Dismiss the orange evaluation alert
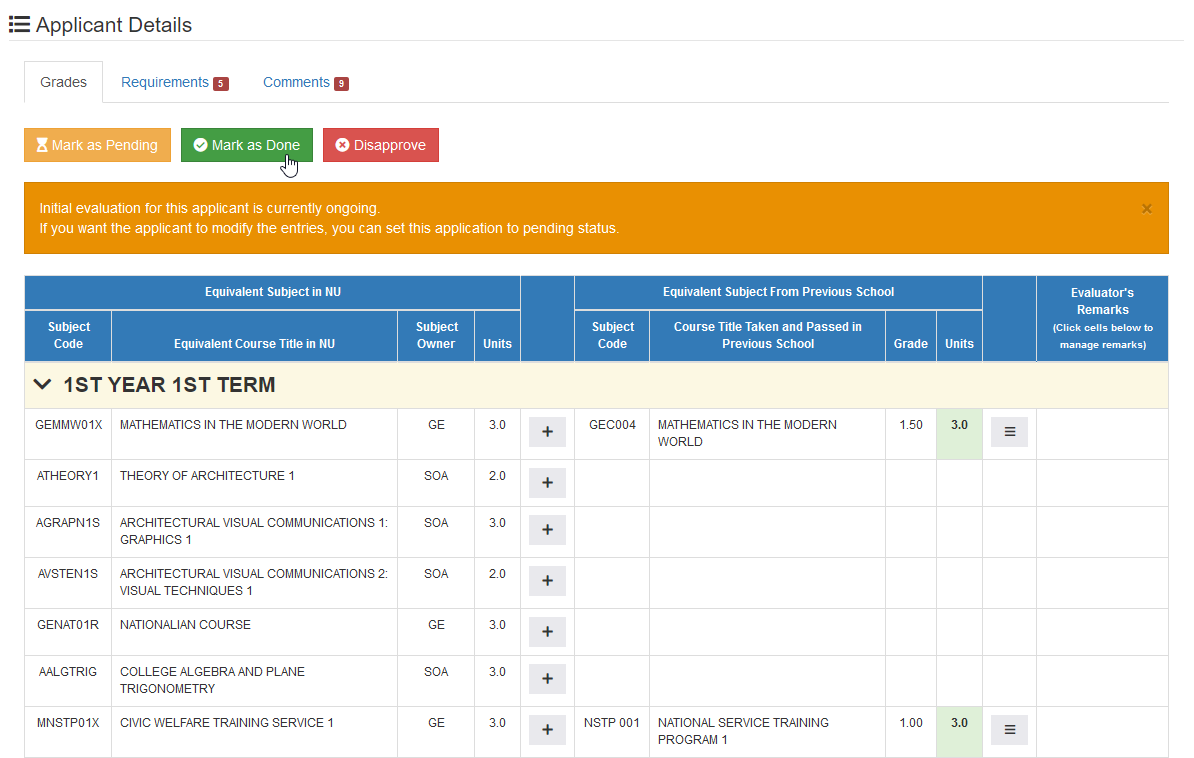The width and height of the screenshot is (1194, 758). [x=1146, y=209]
